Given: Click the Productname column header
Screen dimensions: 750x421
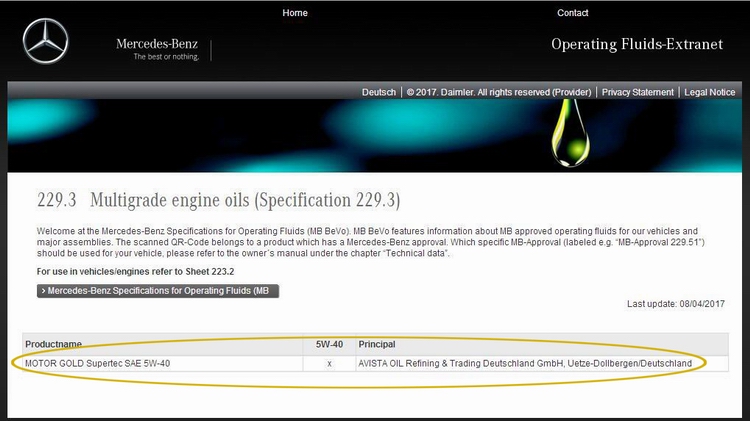Looking at the screenshot, I should (x=163, y=344).
